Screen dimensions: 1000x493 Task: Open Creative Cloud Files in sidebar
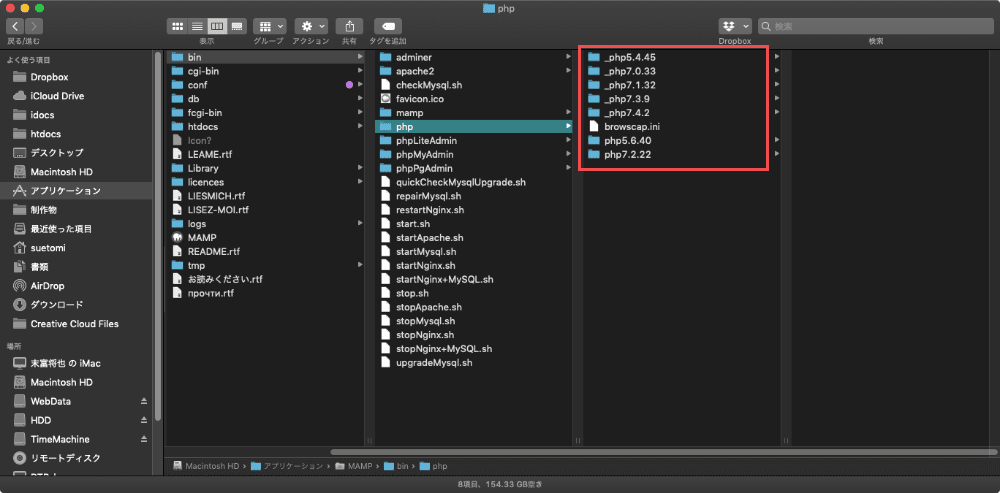point(77,323)
